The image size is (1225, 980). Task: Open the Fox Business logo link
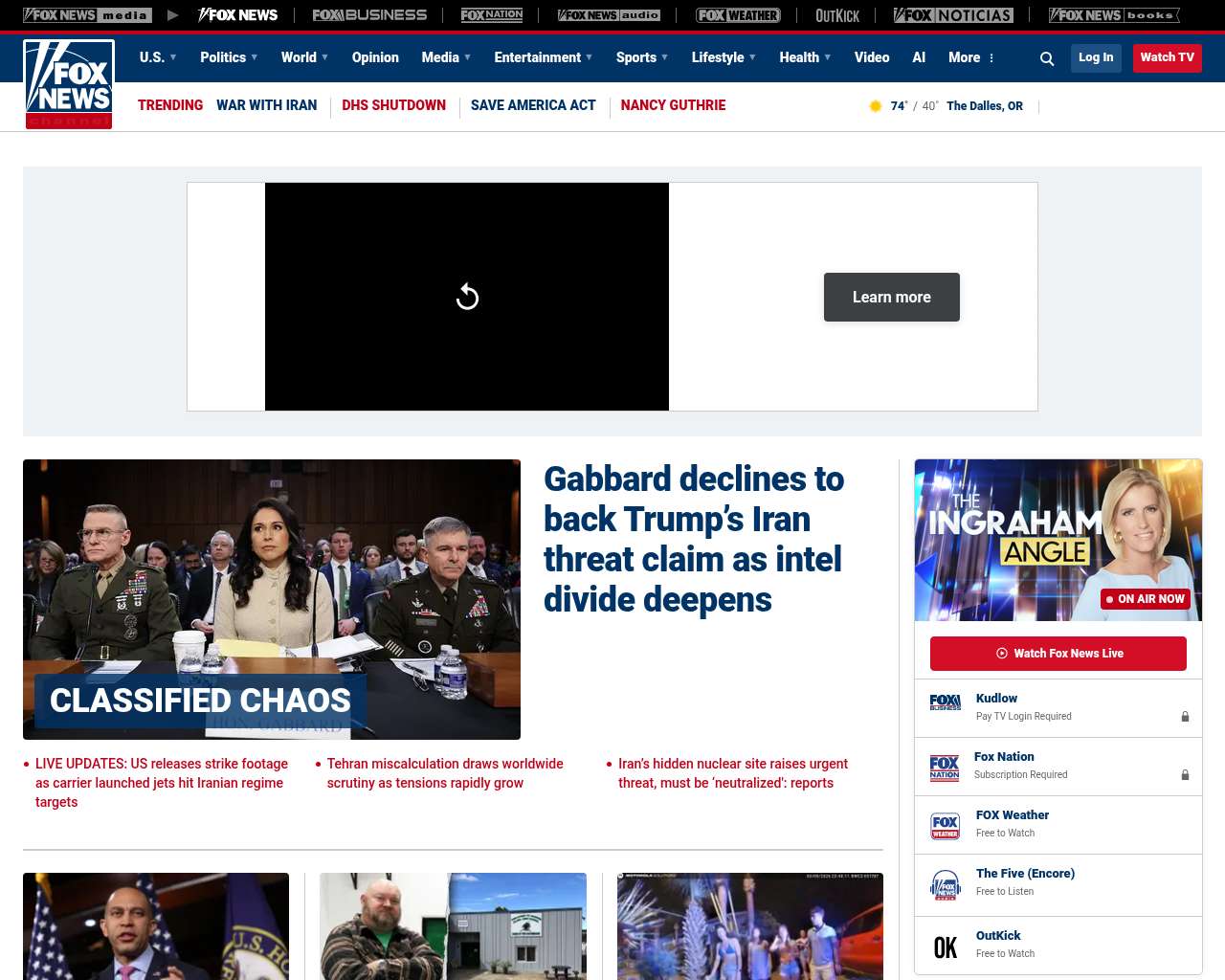(x=369, y=15)
